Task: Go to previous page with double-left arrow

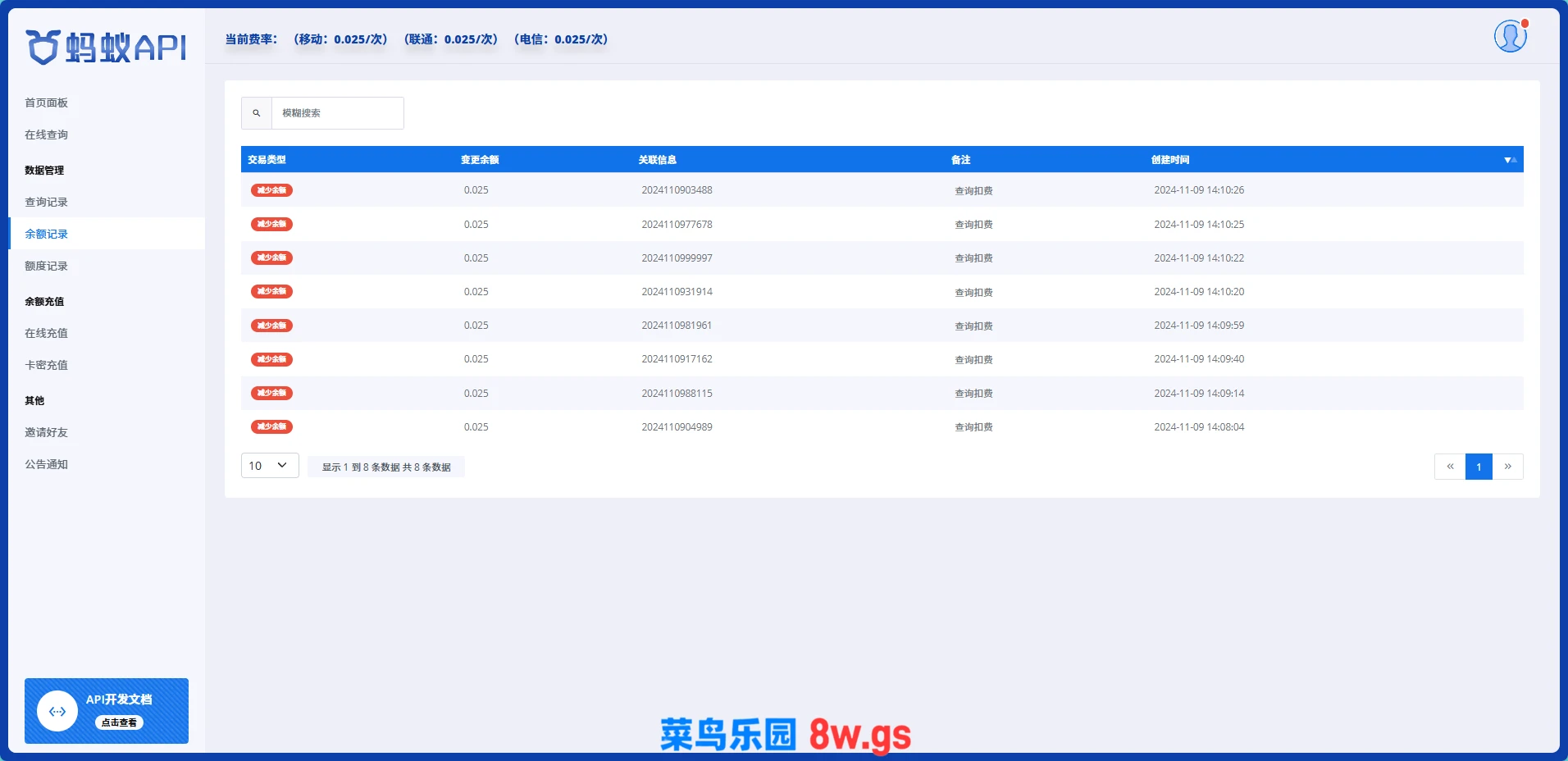Action: point(1450,467)
